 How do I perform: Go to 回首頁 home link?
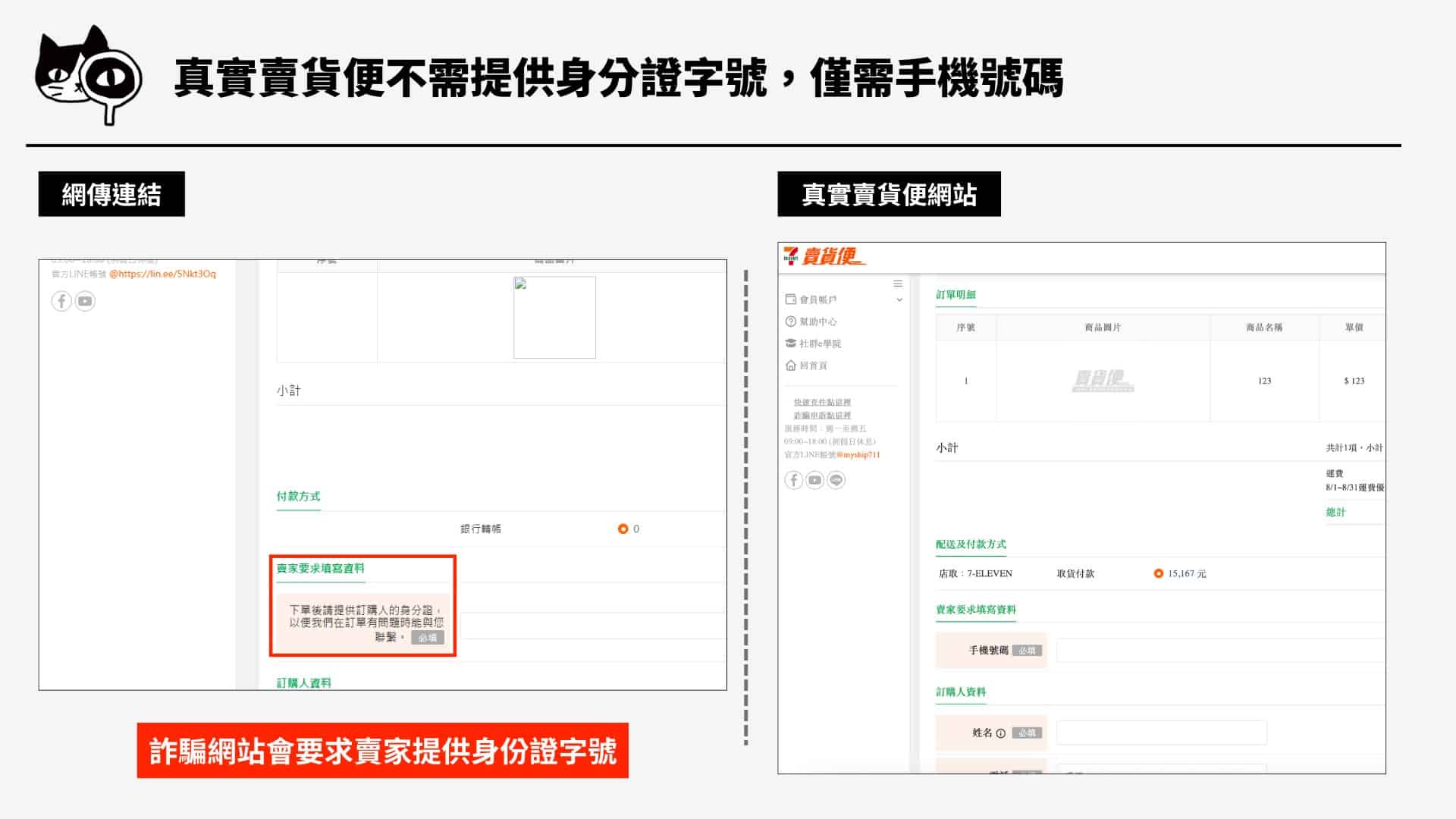(807, 366)
